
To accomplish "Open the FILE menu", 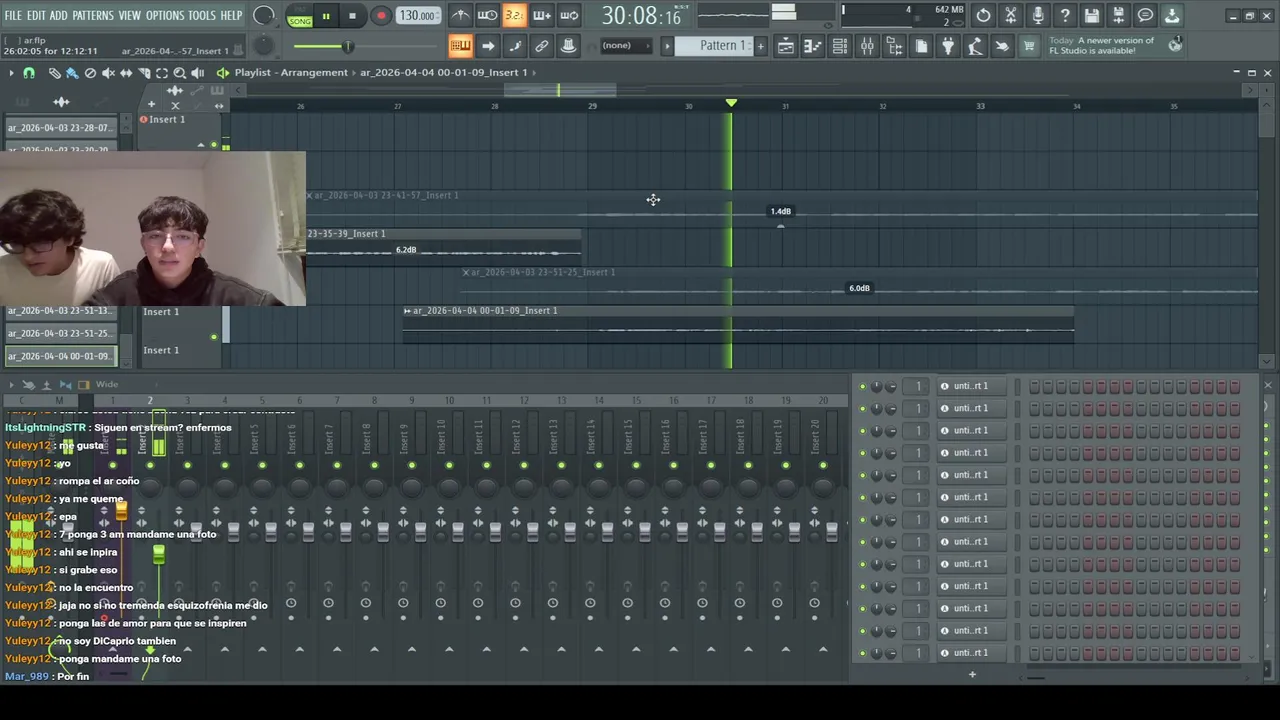I will point(13,15).
